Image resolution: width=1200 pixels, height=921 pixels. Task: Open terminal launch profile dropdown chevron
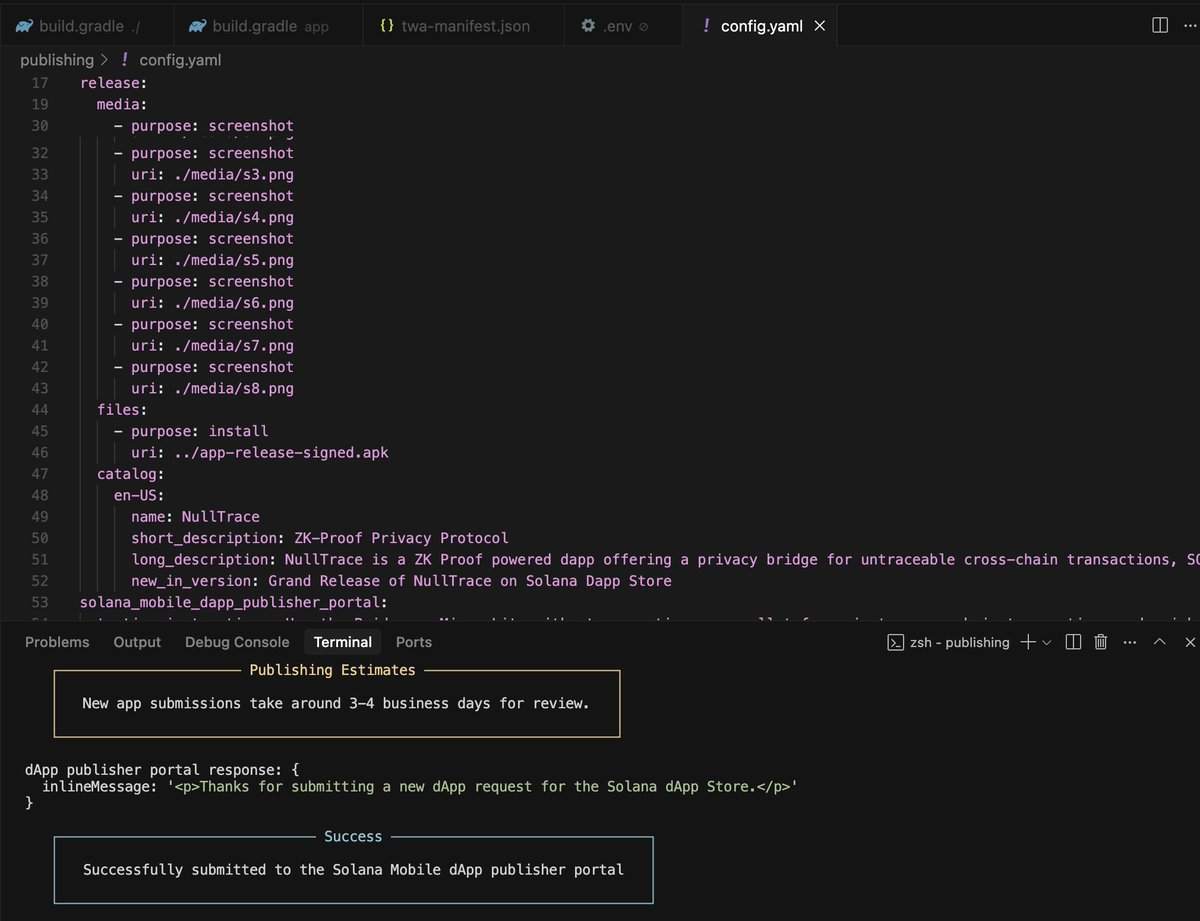click(x=1047, y=642)
